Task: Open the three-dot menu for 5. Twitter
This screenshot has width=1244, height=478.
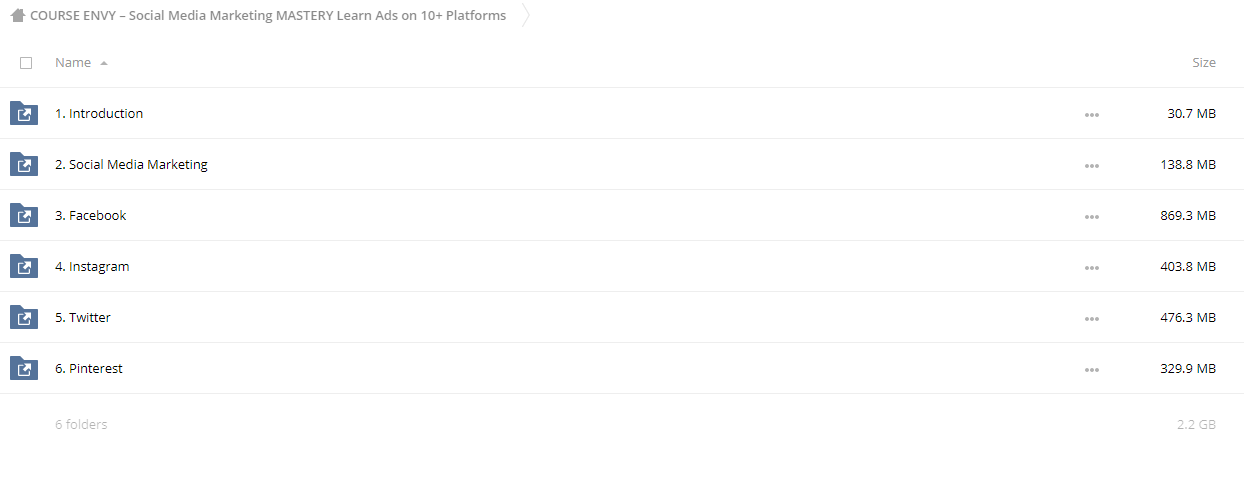Action: tap(1091, 319)
